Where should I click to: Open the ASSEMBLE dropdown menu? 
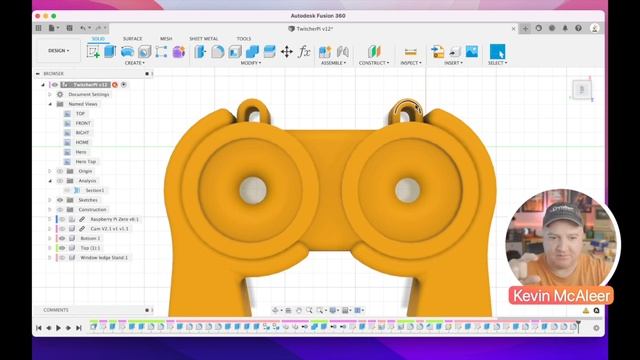pos(333,63)
